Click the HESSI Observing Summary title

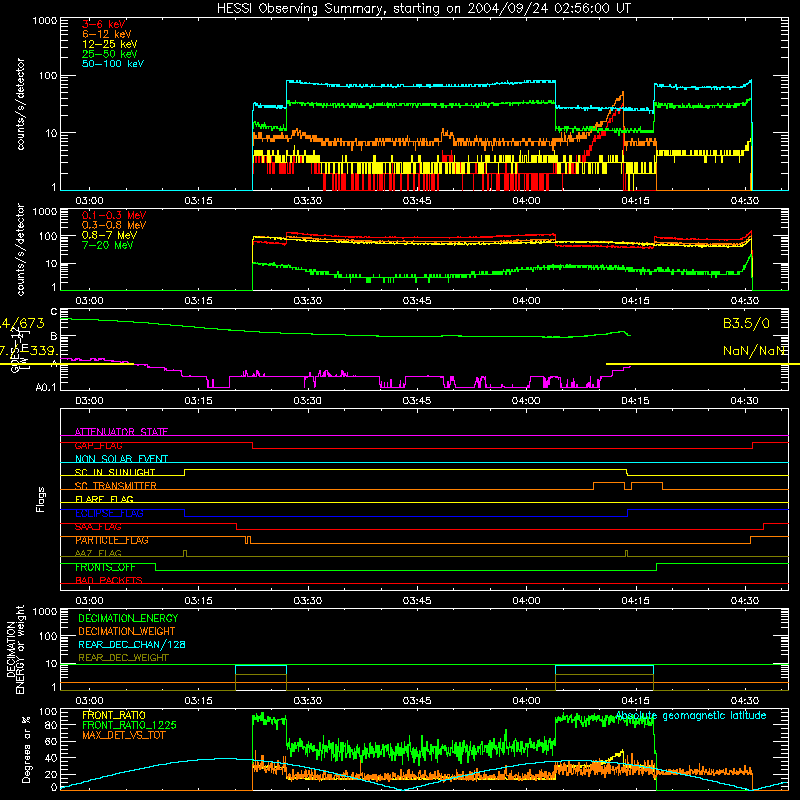[x=423, y=9]
